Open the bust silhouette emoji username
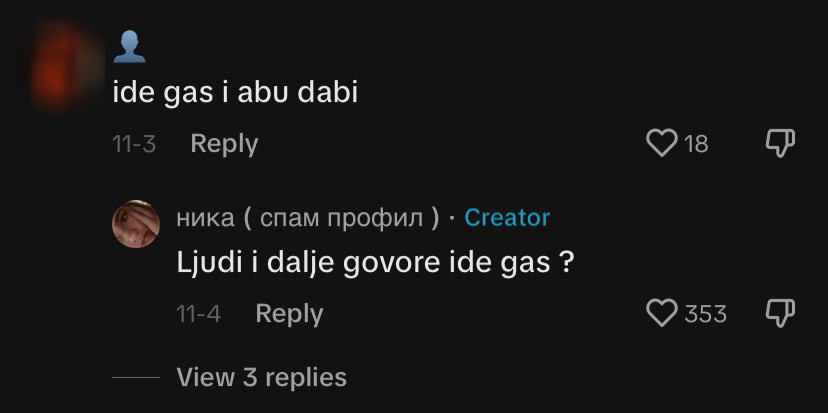This screenshot has width=828, height=413. click(x=129, y=48)
